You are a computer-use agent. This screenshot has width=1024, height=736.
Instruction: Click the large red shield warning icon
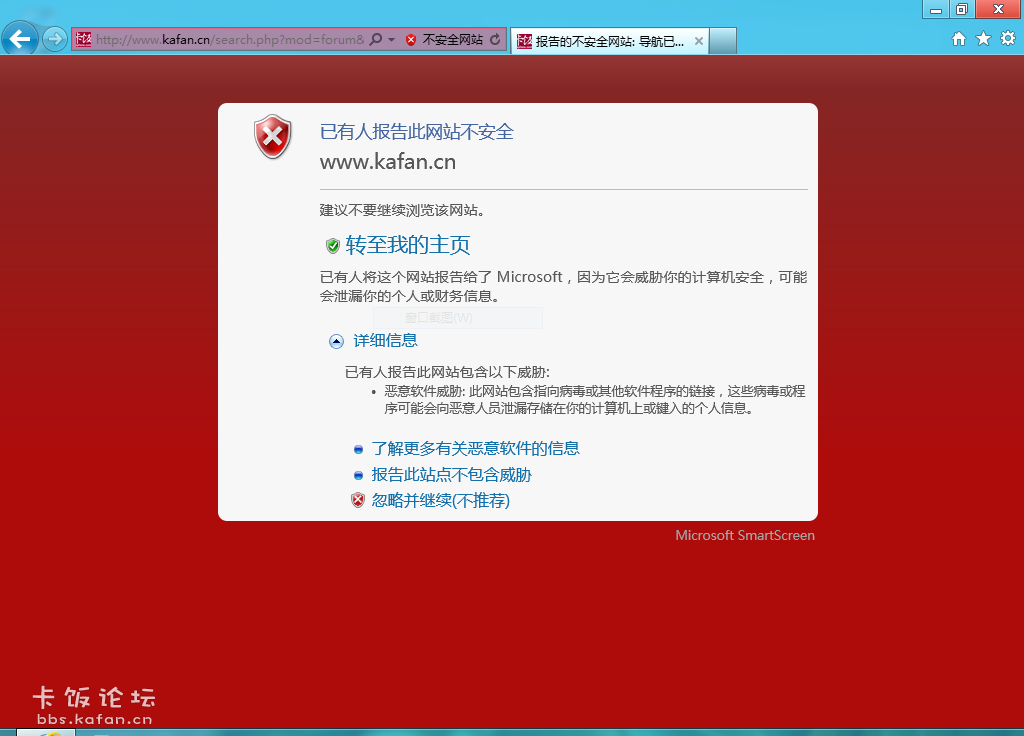pyautogui.click(x=272, y=136)
